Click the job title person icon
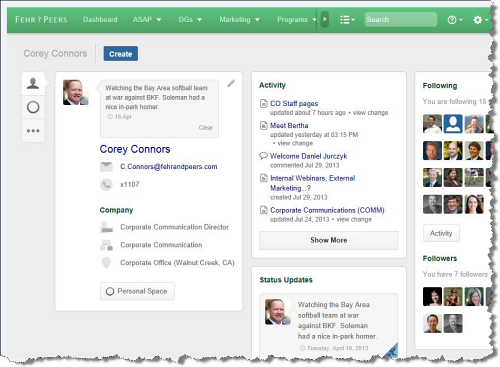500x367 pixels. coord(106,227)
